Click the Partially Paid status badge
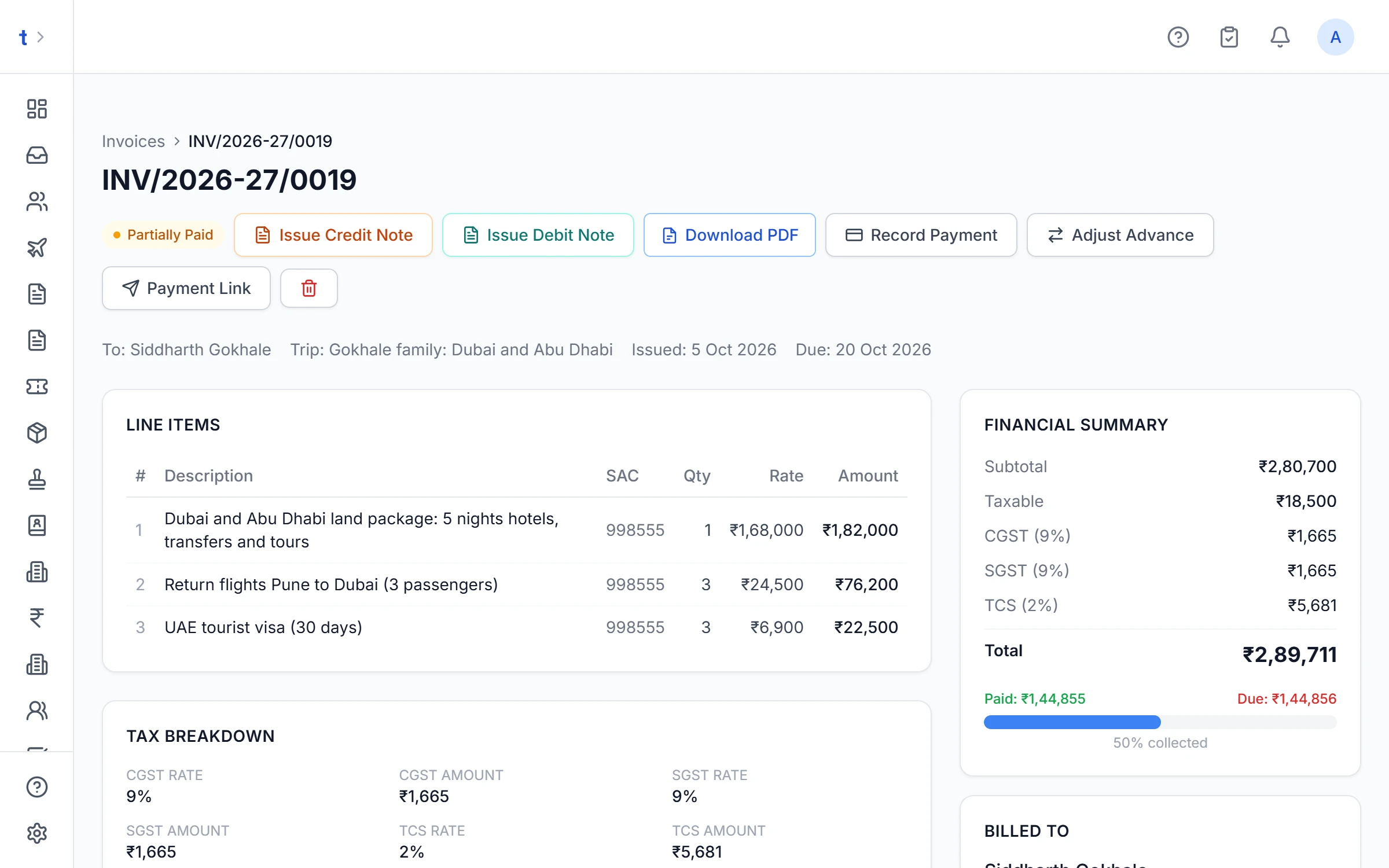Screen dimensions: 1389x868 163,235
